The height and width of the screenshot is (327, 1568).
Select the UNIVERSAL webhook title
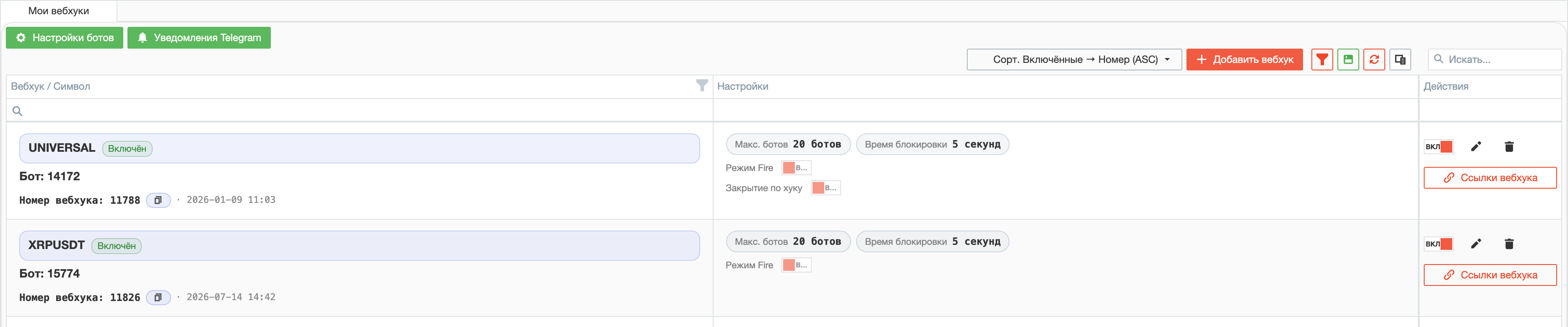click(x=62, y=148)
